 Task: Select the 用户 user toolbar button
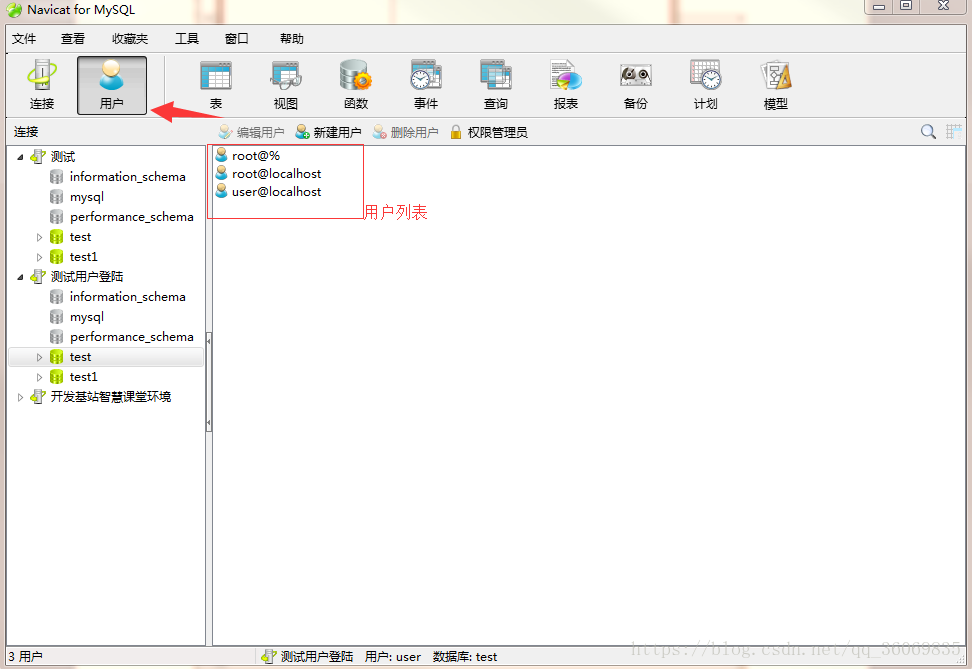(x=112, y=85)
